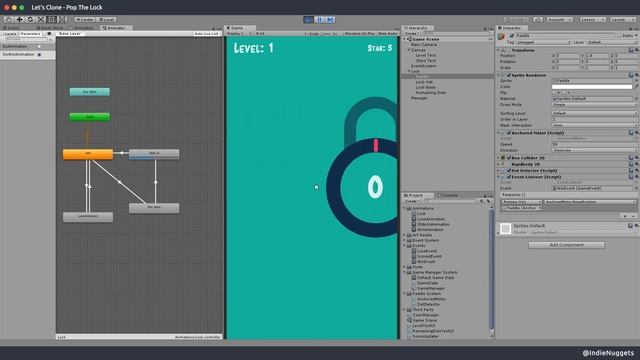
Task: Open the Layers dropdown
Action: (592, 19)
